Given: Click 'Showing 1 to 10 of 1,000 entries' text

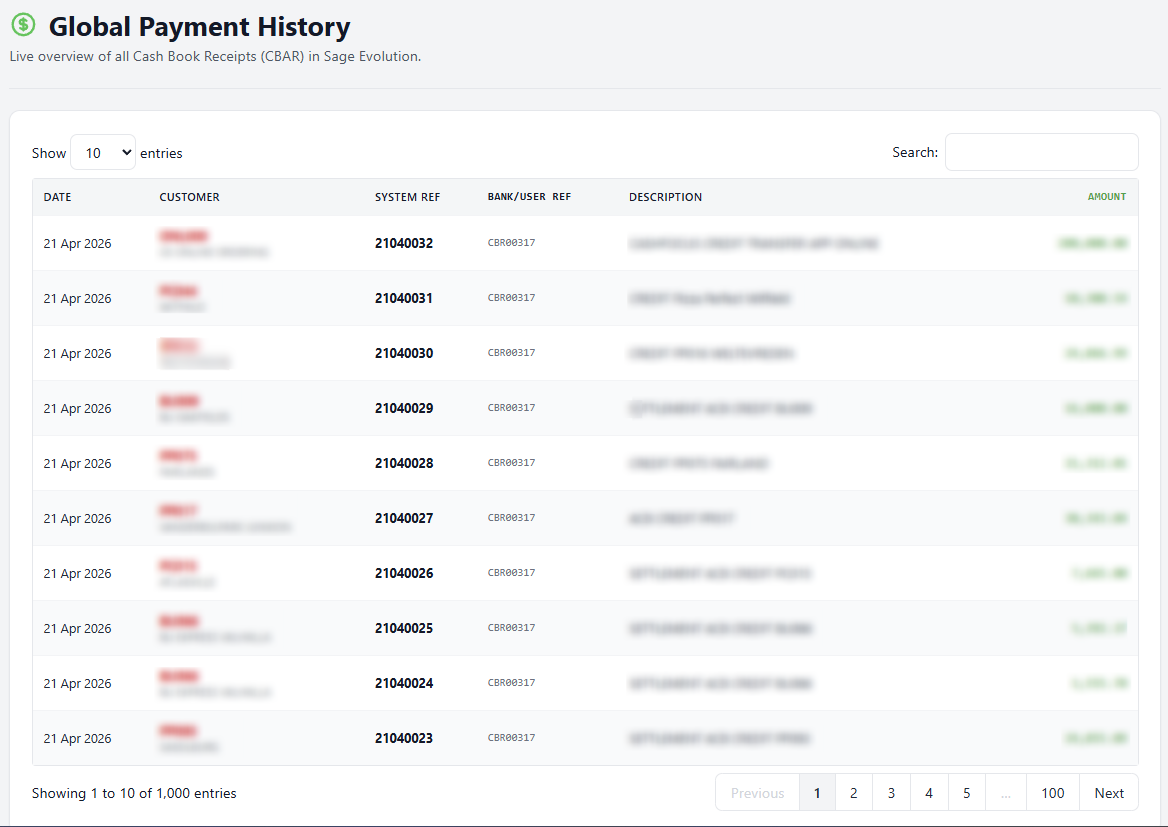Looking at the screenshot, I should point(134,793).
